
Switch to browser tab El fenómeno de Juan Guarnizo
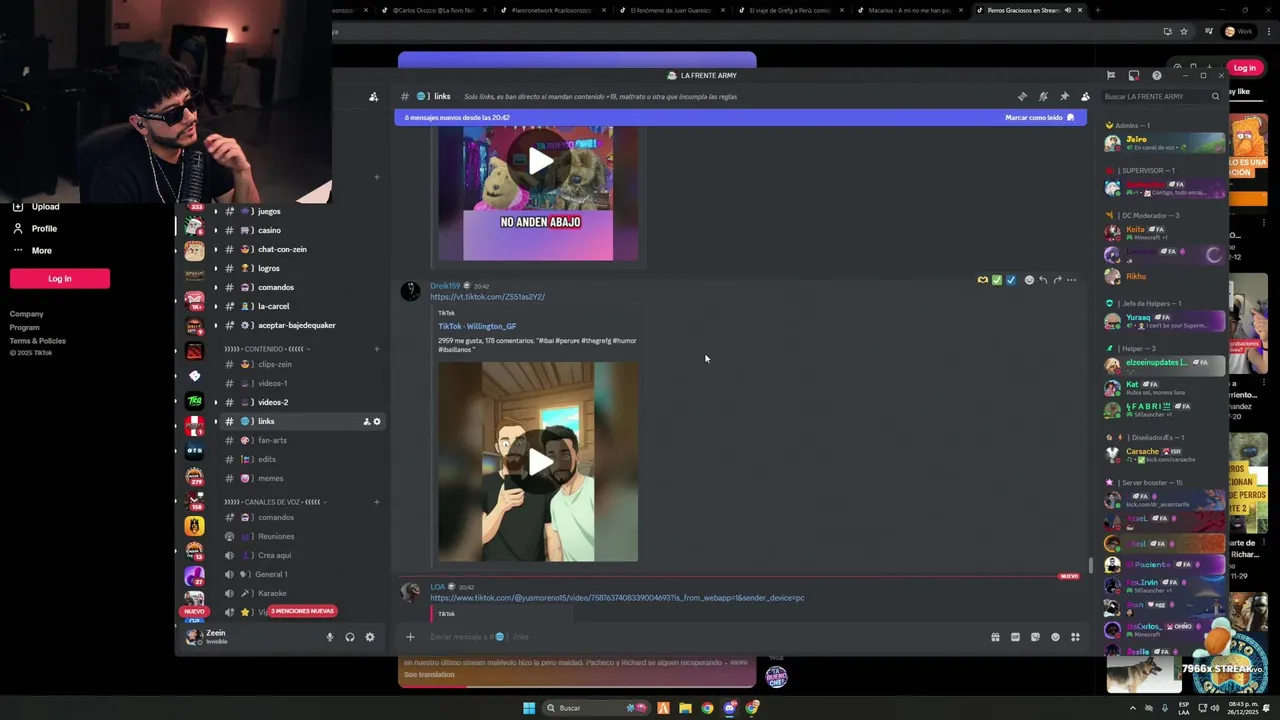click(672, 10)
